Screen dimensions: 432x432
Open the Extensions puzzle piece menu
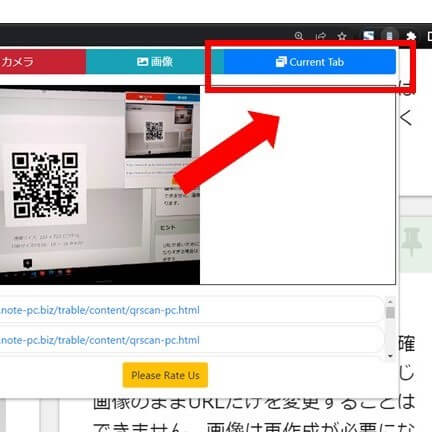click(411, 36)
